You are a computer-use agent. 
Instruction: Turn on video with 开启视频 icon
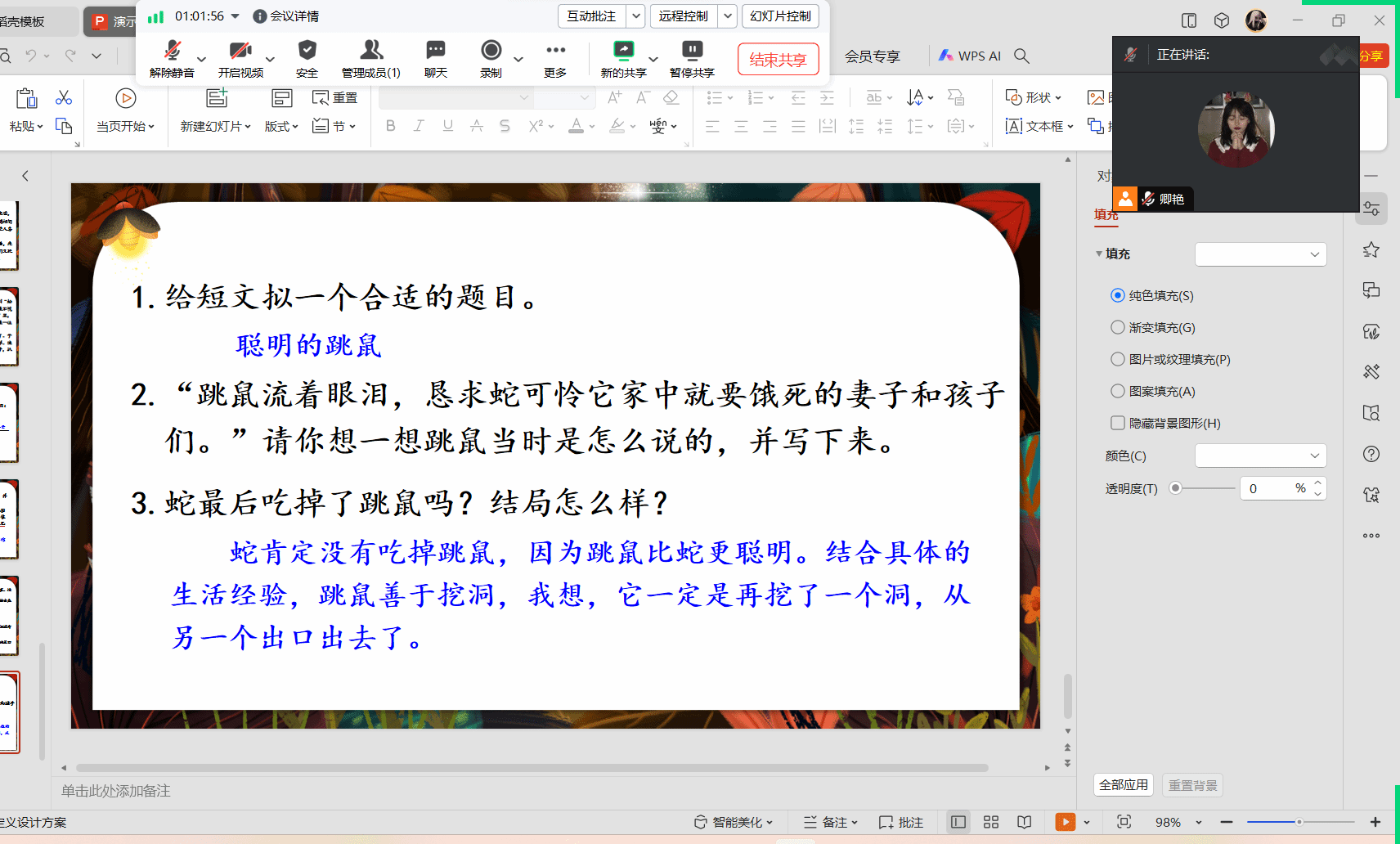click(240, 52)
